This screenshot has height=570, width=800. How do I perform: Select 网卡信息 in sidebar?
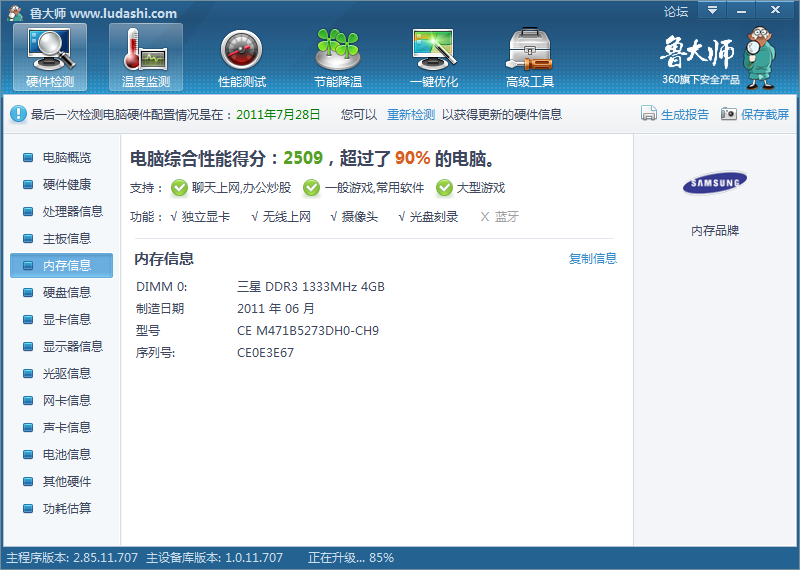pyautogui.click(x=61, y=401)
